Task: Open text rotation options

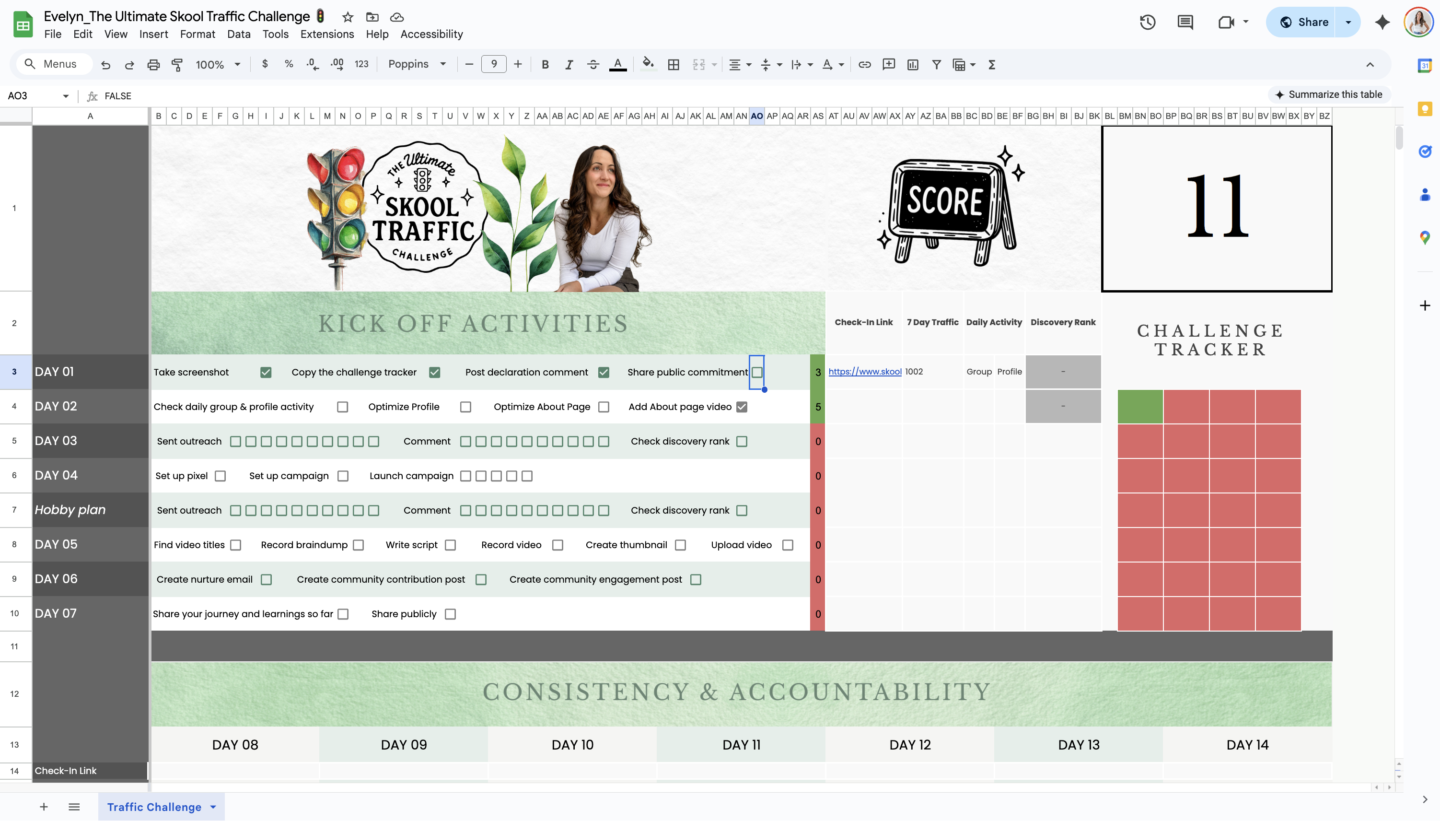Action: (x=831, y=64)
